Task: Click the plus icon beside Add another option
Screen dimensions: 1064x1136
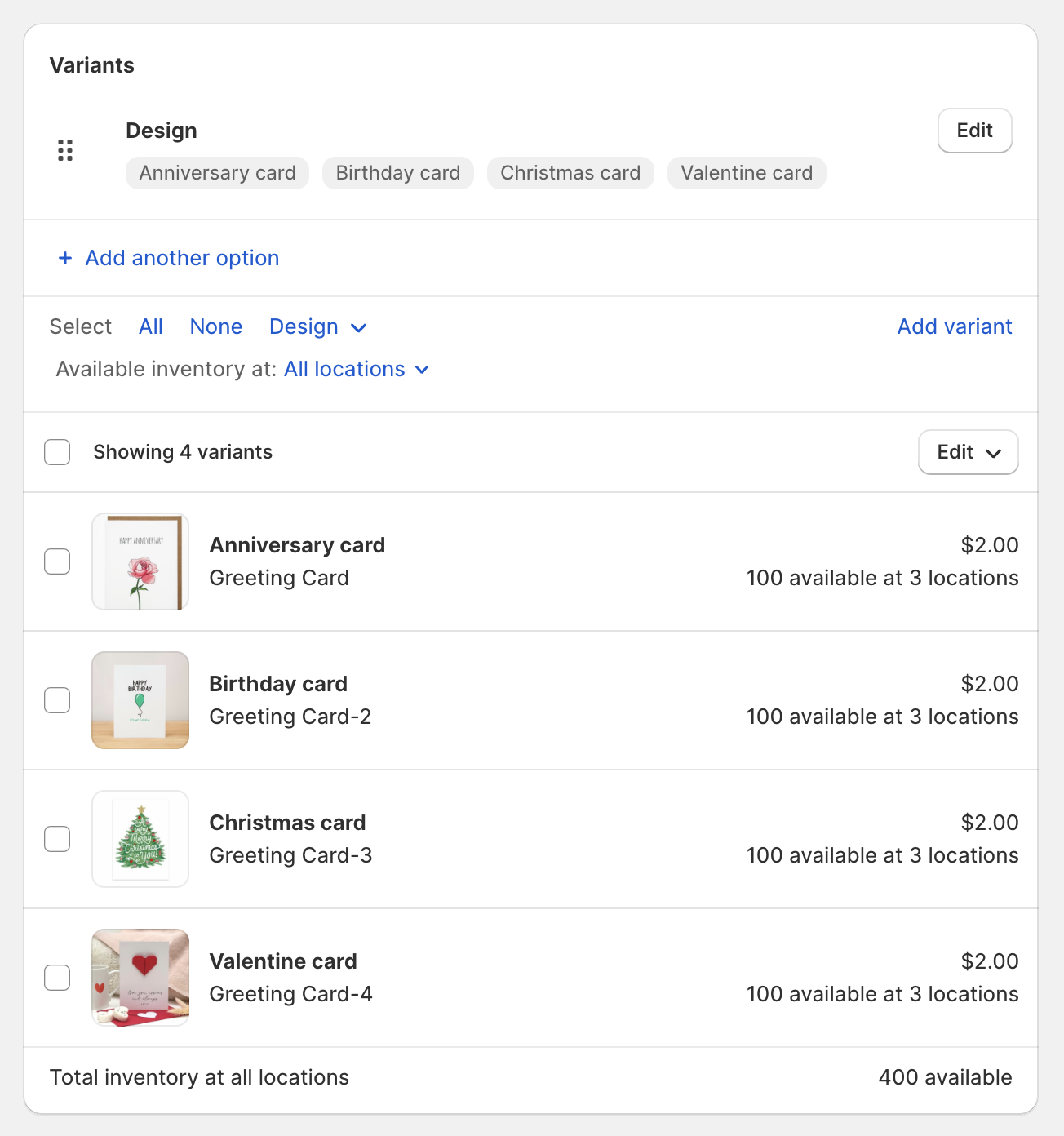Action: tap(65, 258)
